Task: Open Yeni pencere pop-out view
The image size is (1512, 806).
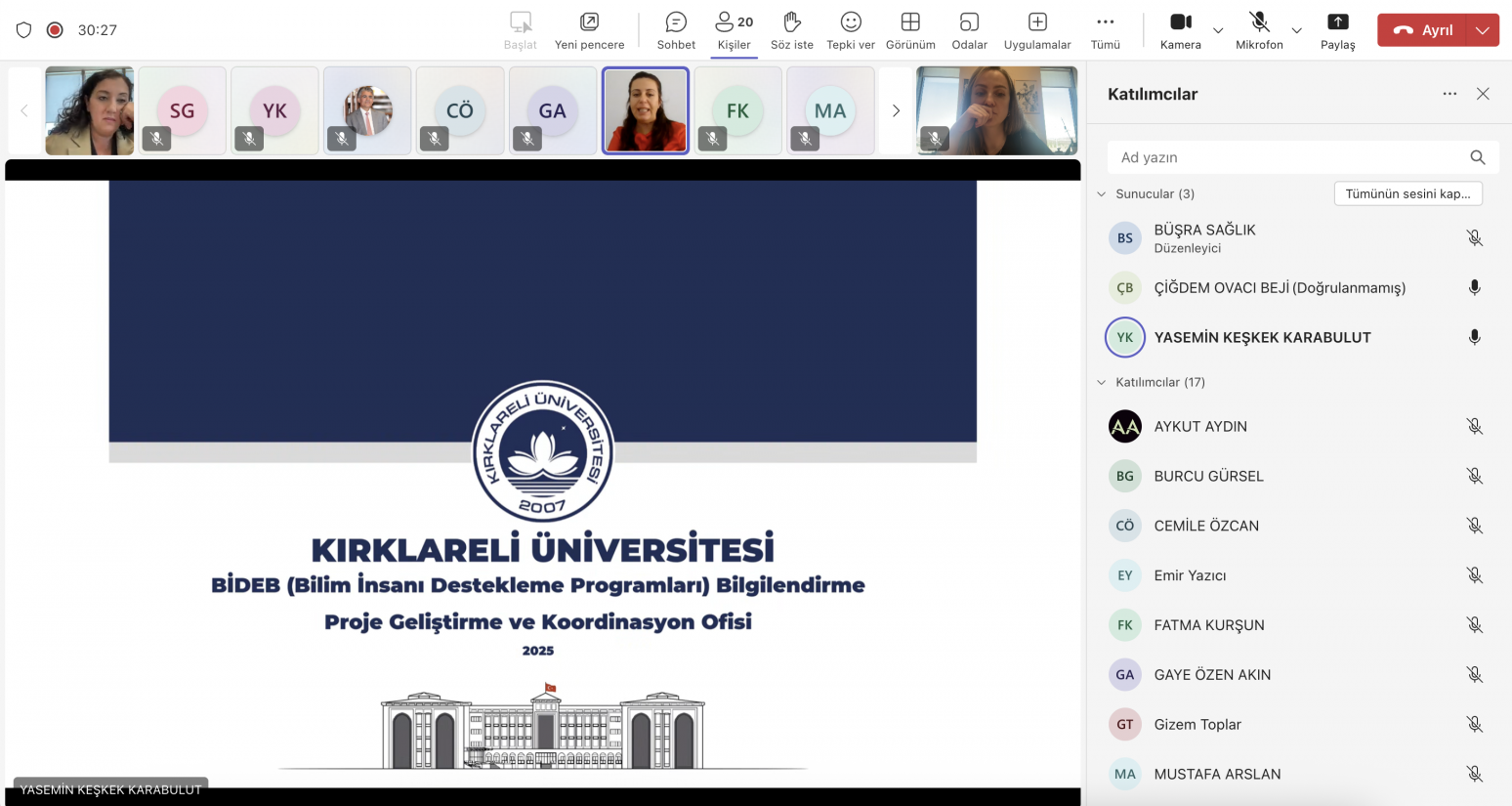Action: (589, 30)
